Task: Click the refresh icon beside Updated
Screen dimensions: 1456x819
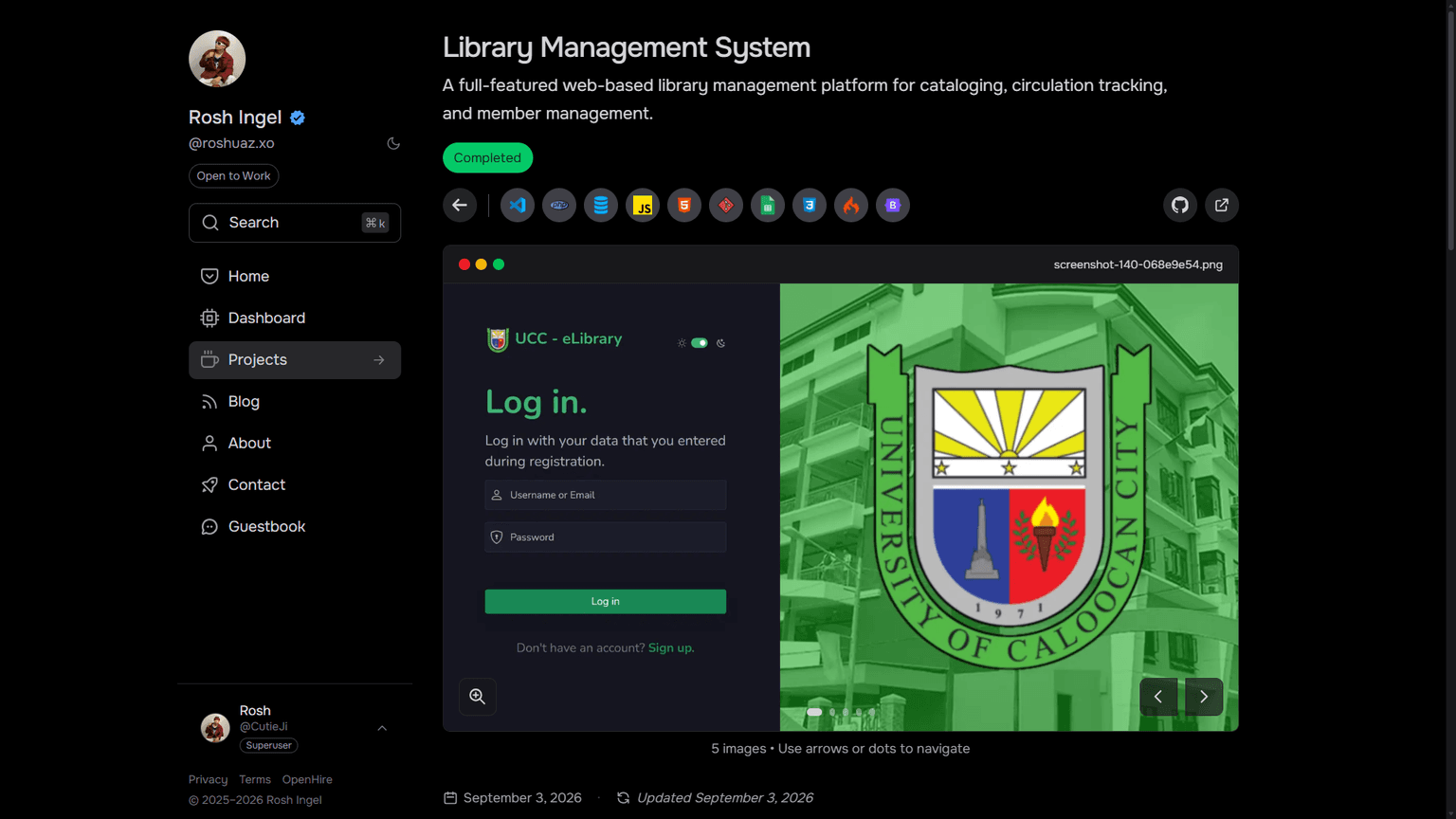Action: 623,798
